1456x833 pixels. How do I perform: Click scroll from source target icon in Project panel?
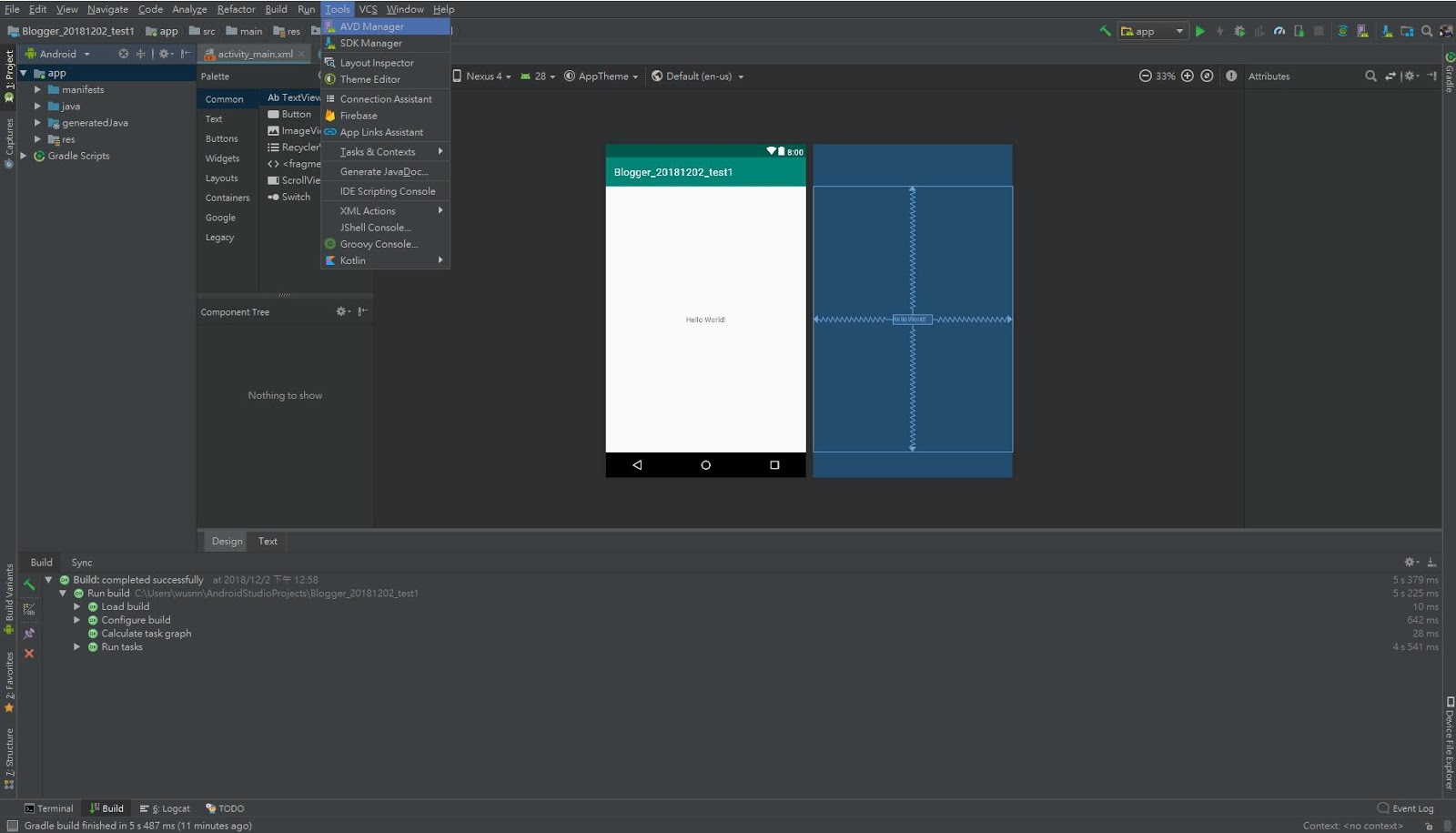124,54
